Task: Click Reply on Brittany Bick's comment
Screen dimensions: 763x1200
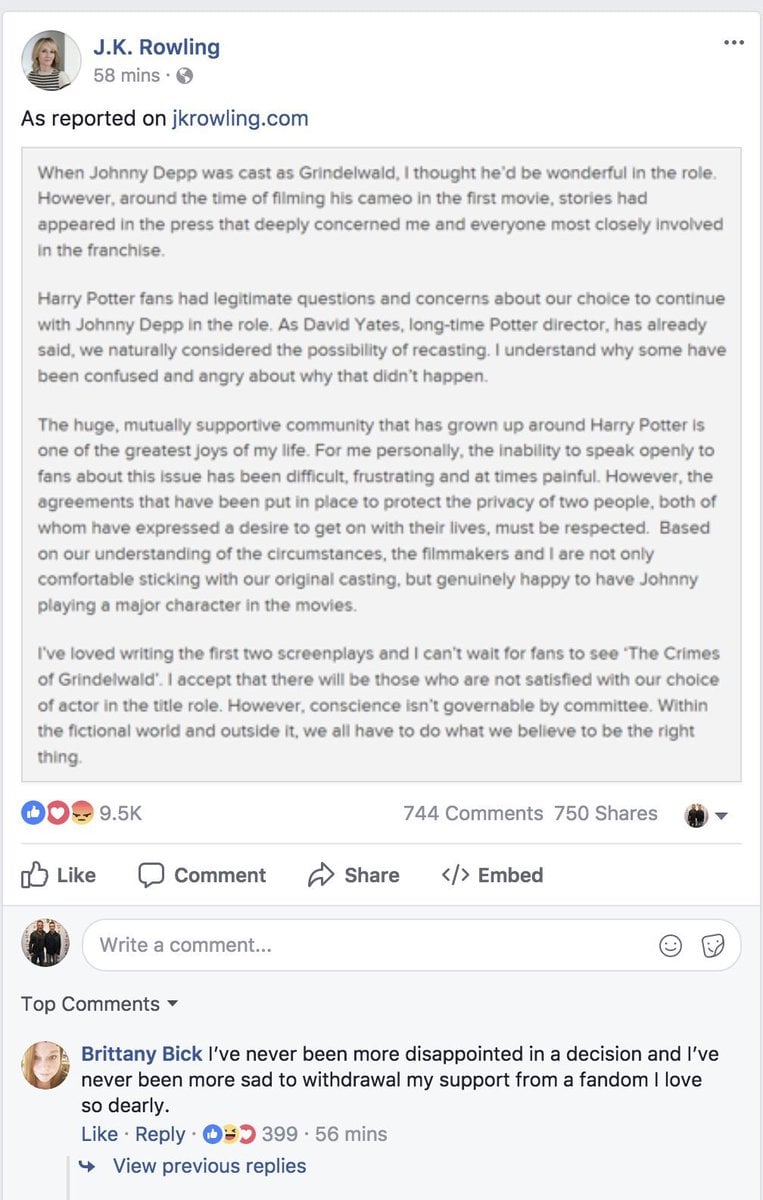Action: point(160,1134)
